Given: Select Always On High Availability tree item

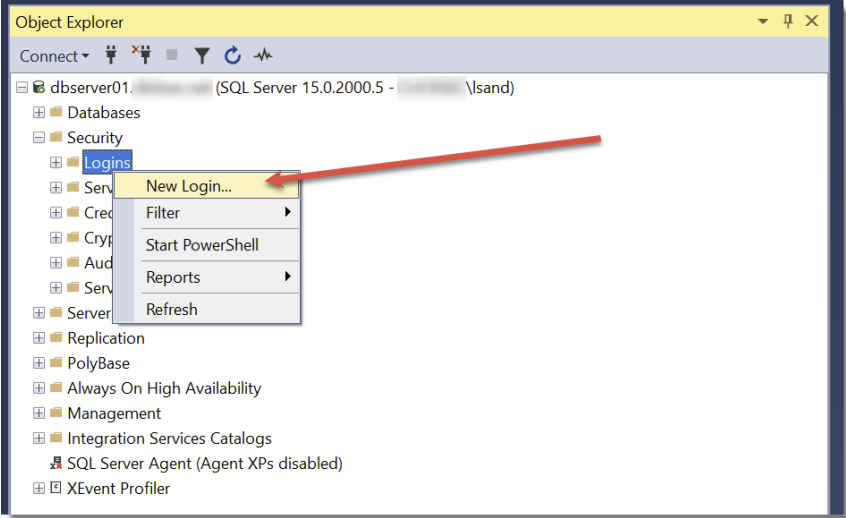Looking at the screenshot, I should (164, 388).
